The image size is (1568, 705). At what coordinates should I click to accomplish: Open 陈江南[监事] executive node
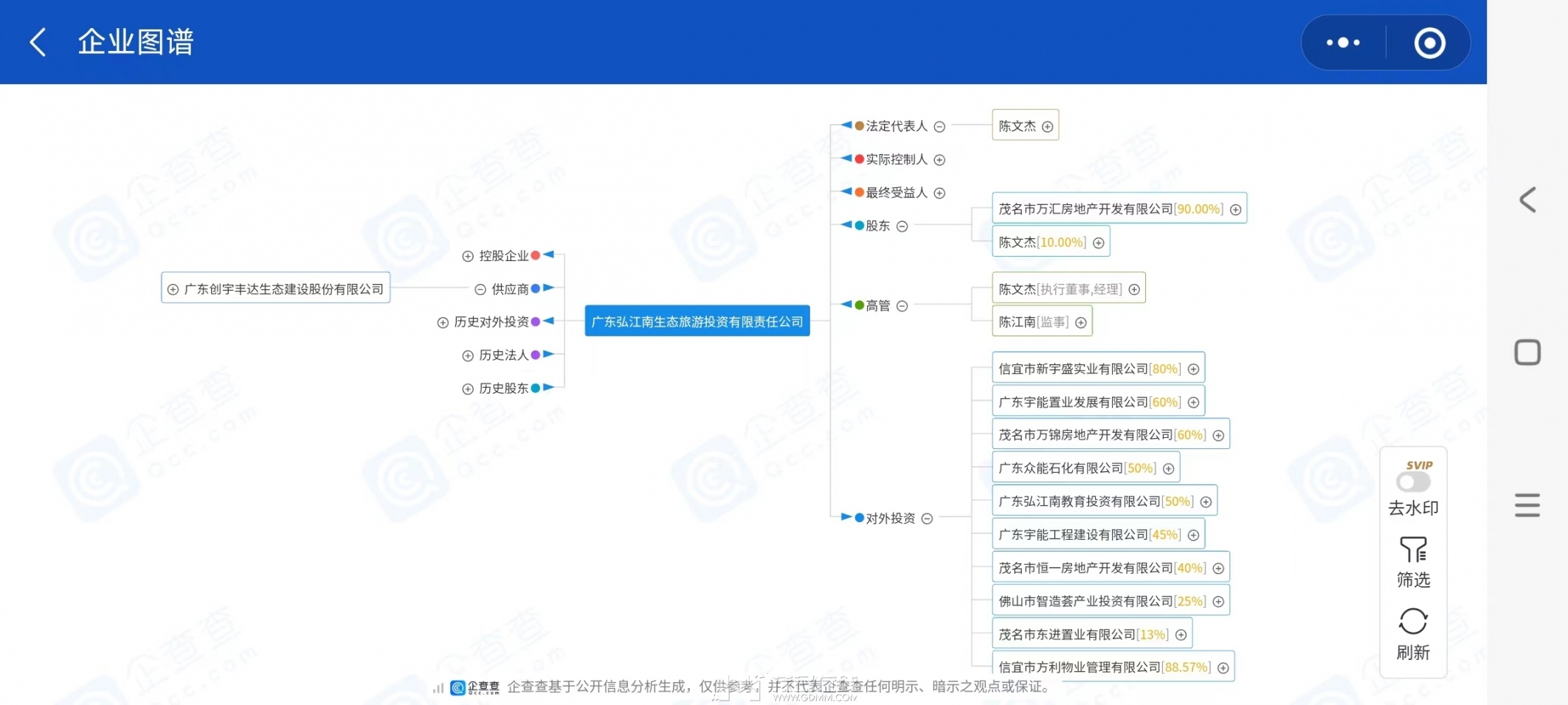coord(1042,322)
